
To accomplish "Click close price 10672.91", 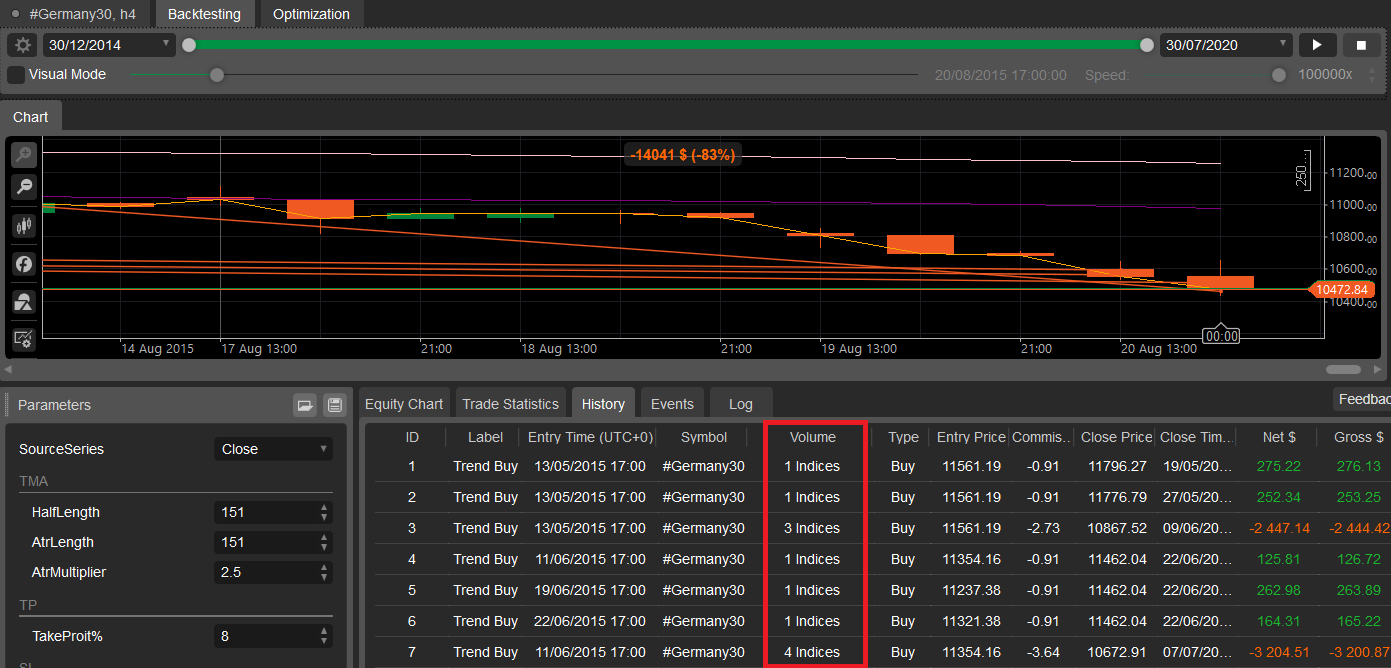I will coord(1116,652).
